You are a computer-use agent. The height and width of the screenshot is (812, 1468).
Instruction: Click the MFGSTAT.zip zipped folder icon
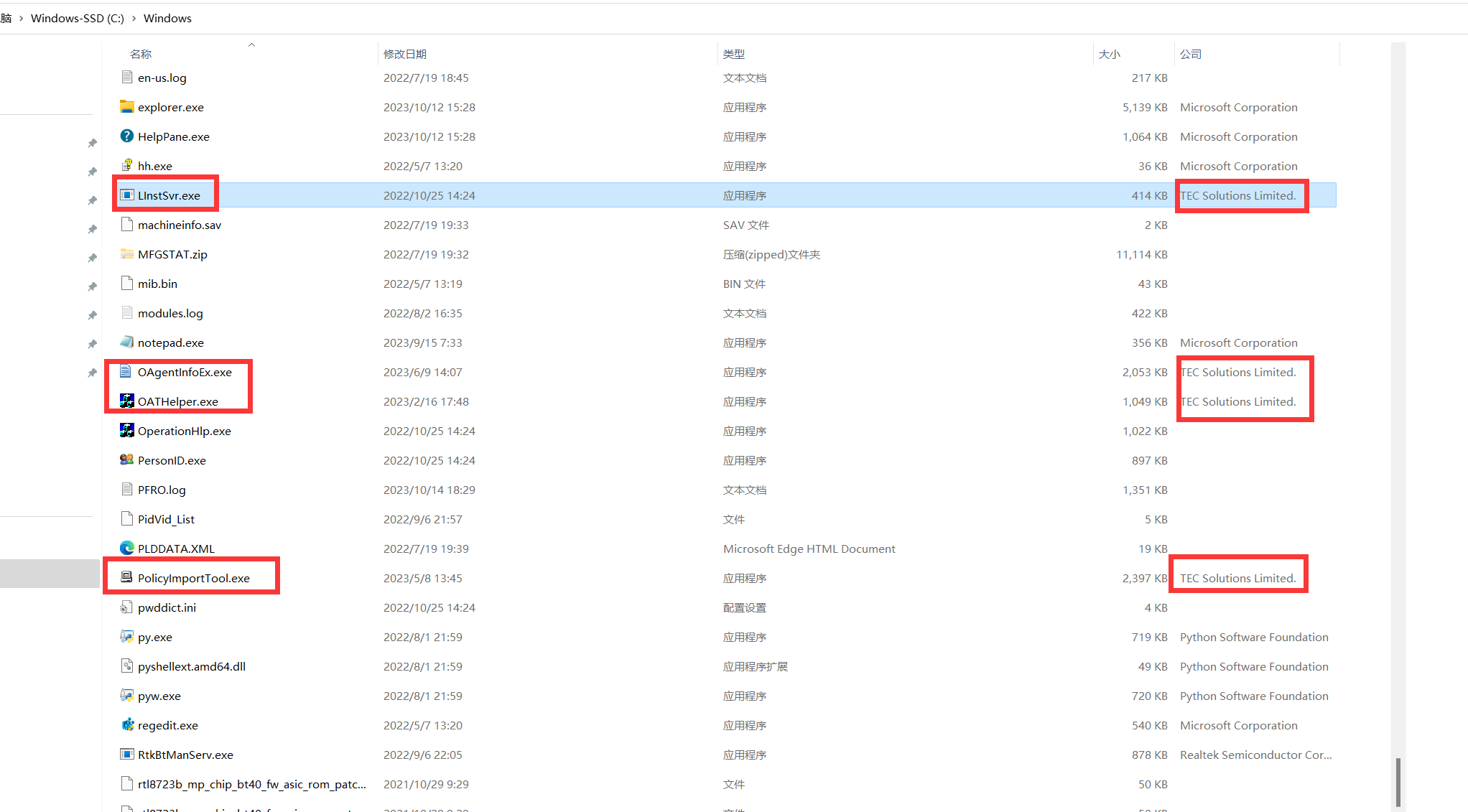coord(127,254)
